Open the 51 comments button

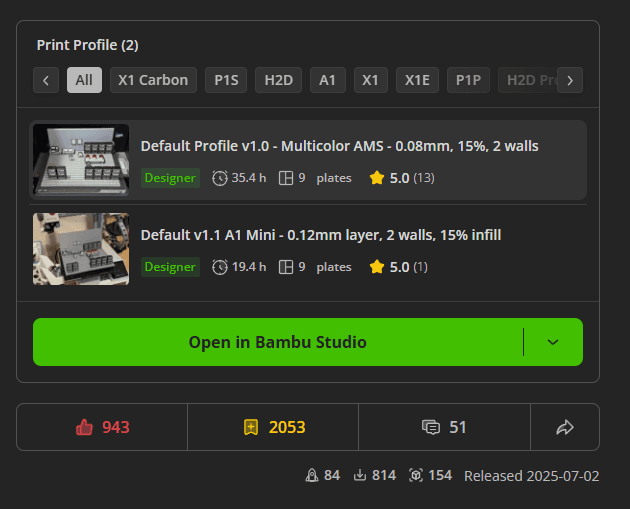point(444,427)
